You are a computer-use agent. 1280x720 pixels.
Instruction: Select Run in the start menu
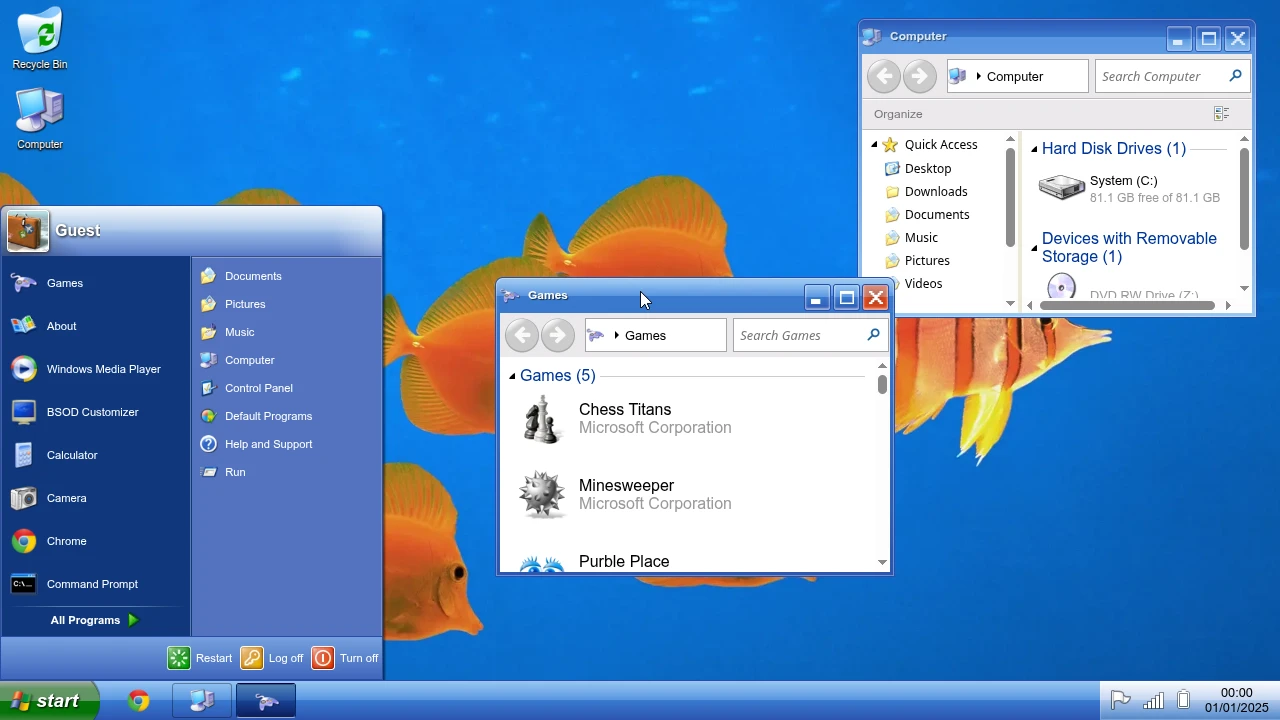[286, 472]
